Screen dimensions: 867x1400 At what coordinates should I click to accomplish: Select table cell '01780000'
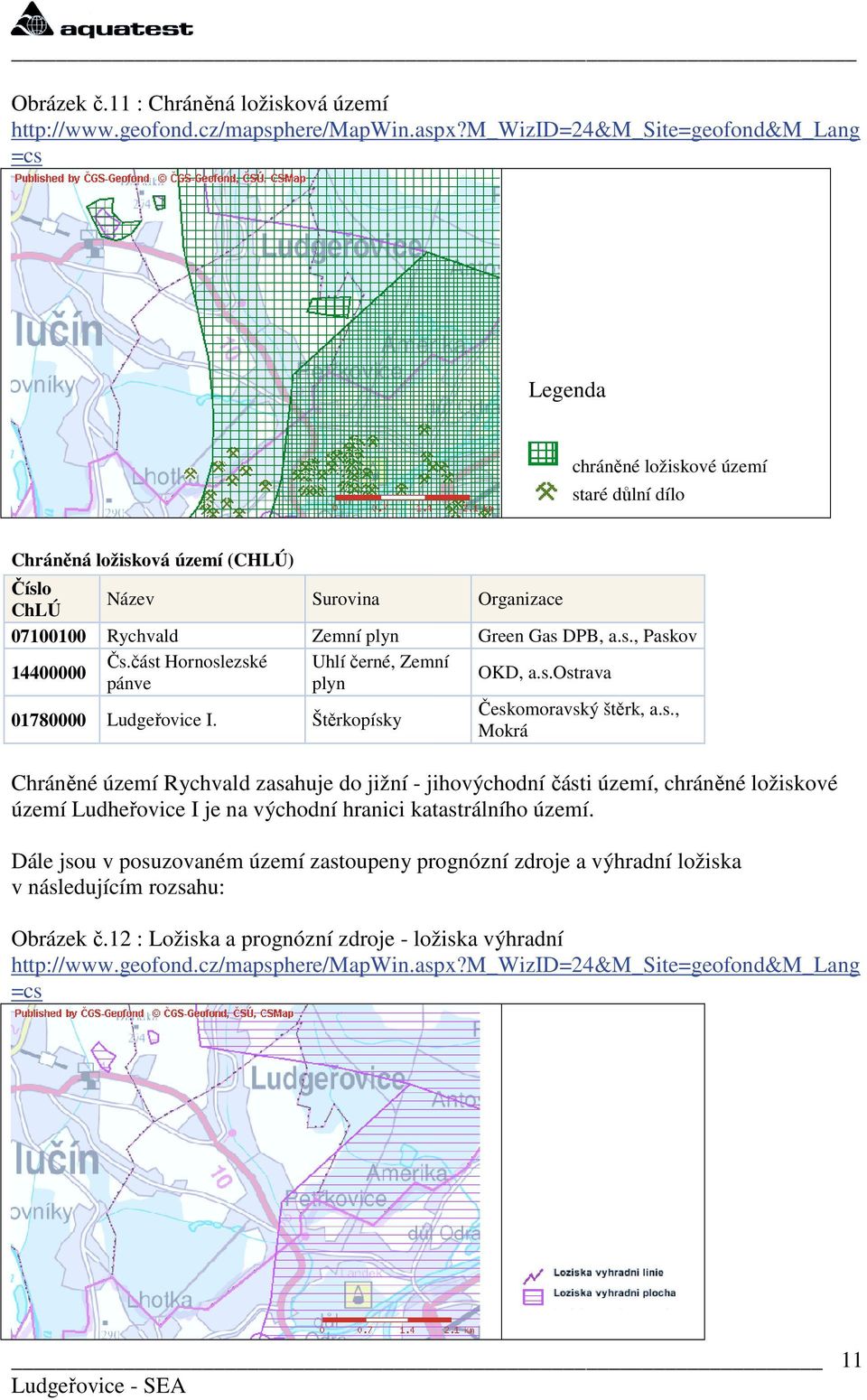(x=49, y=720)
